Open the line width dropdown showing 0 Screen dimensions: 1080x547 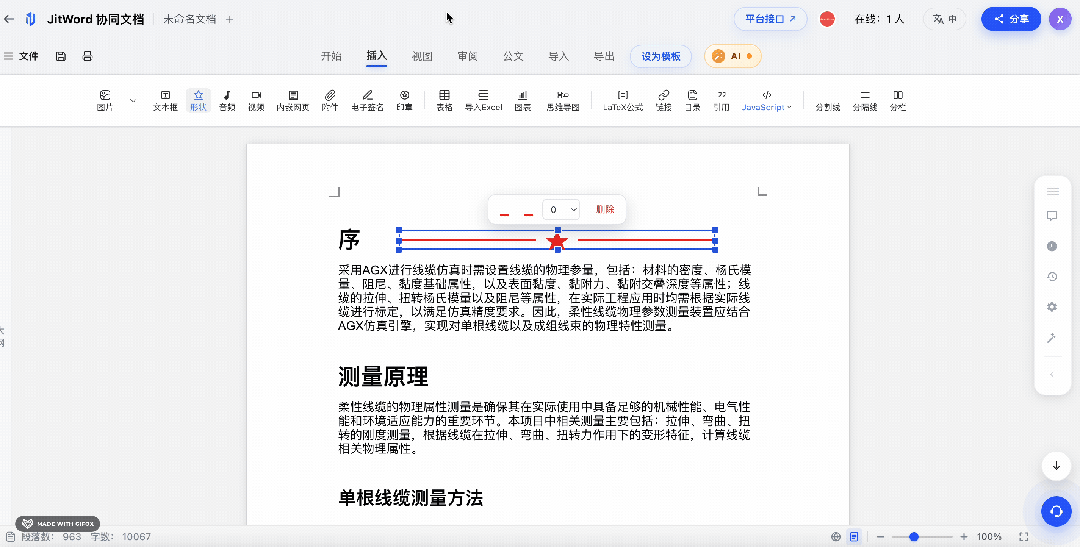coord(561,209)
